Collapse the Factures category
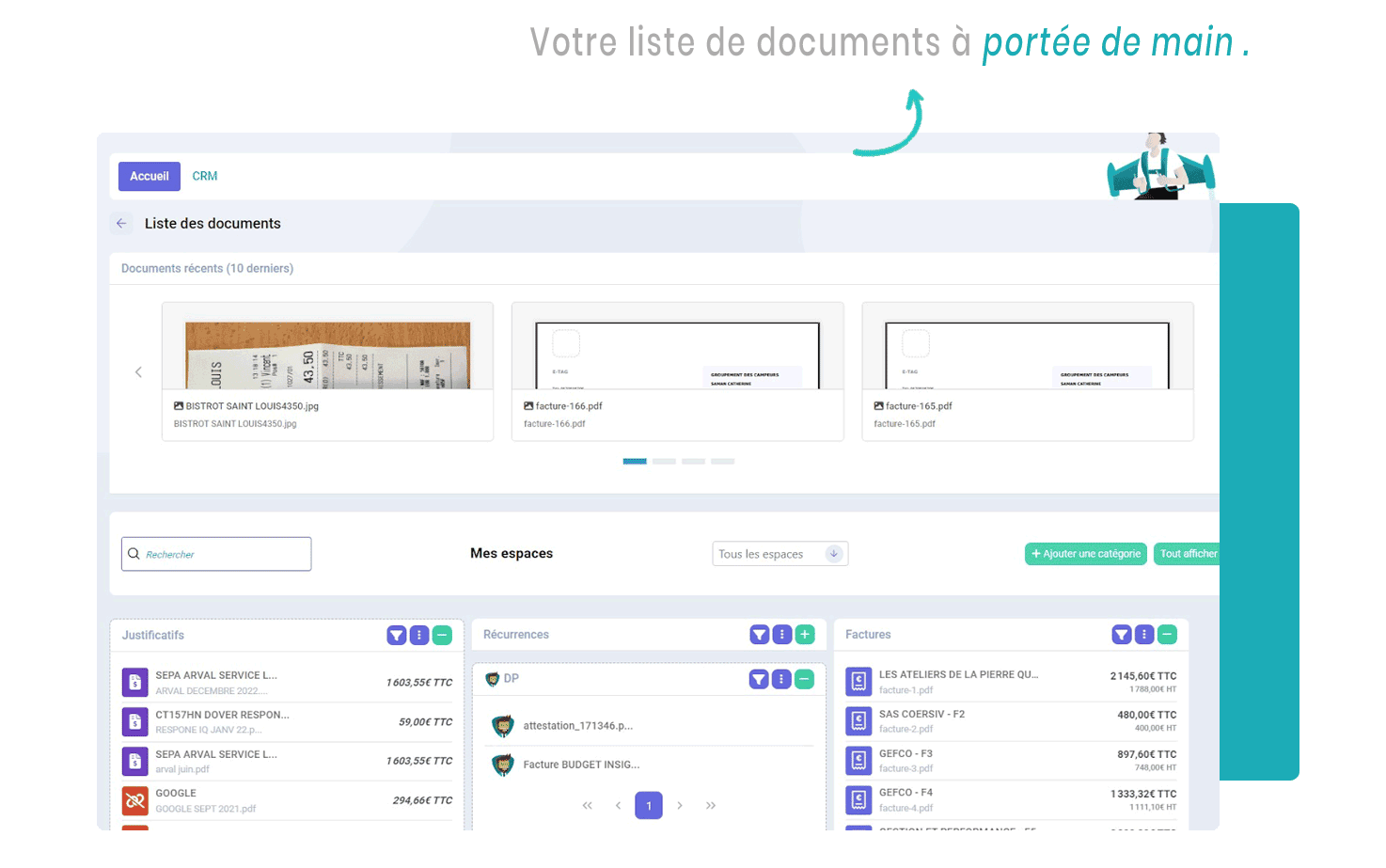 pyautogui.click(x=1167, y=635)
